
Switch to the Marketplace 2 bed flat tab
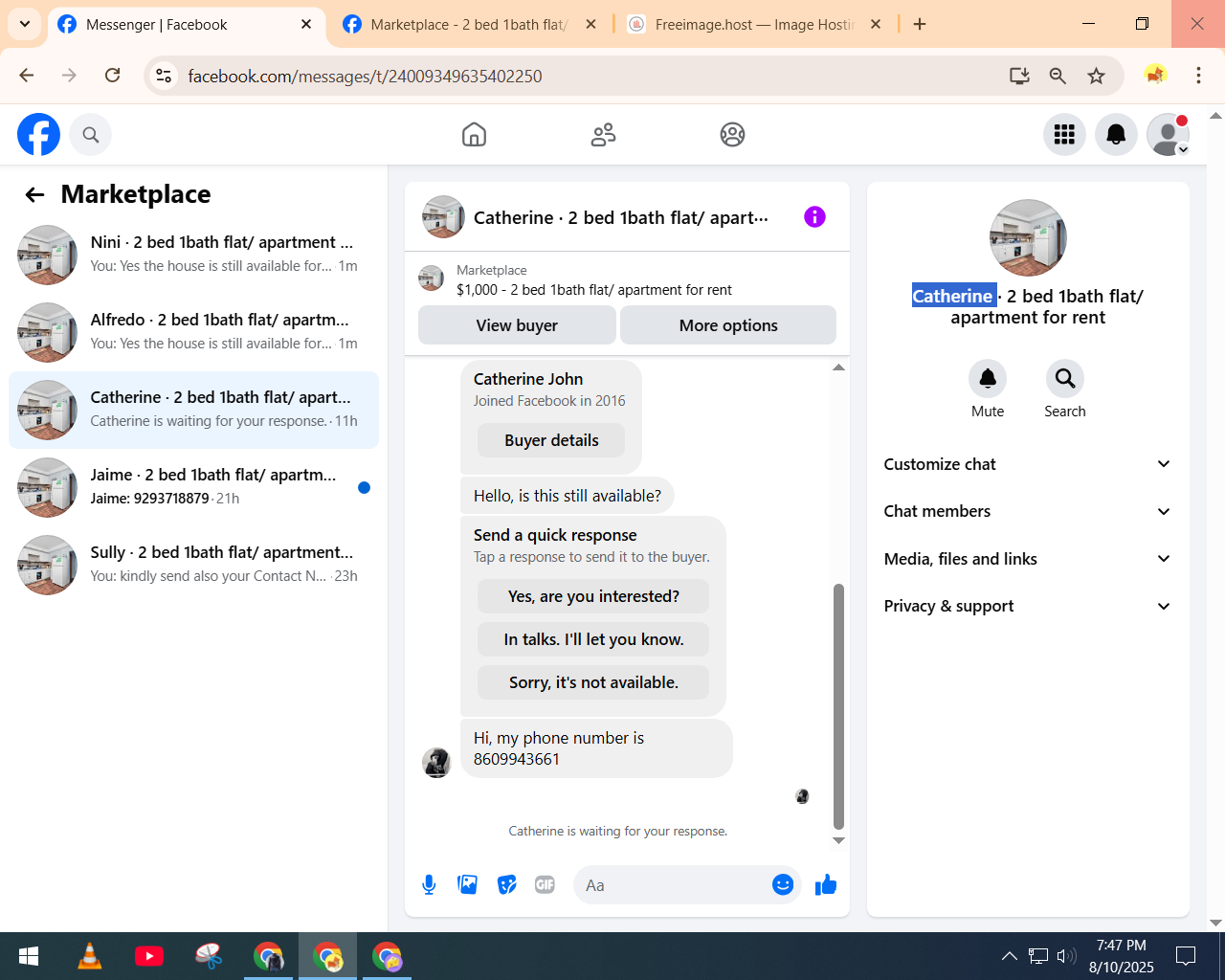pyautogui.click(x=468, y=25)
